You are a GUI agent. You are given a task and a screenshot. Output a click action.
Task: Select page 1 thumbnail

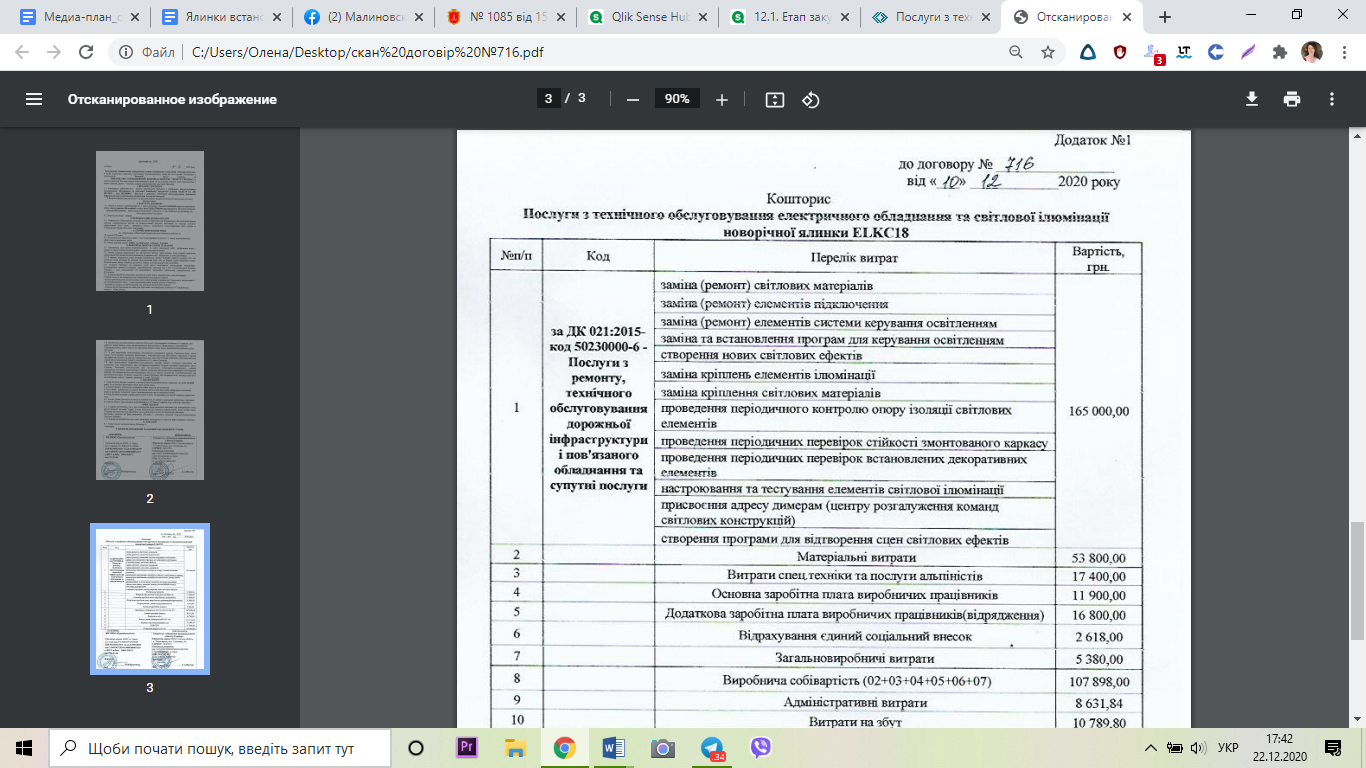click(150, 221)
